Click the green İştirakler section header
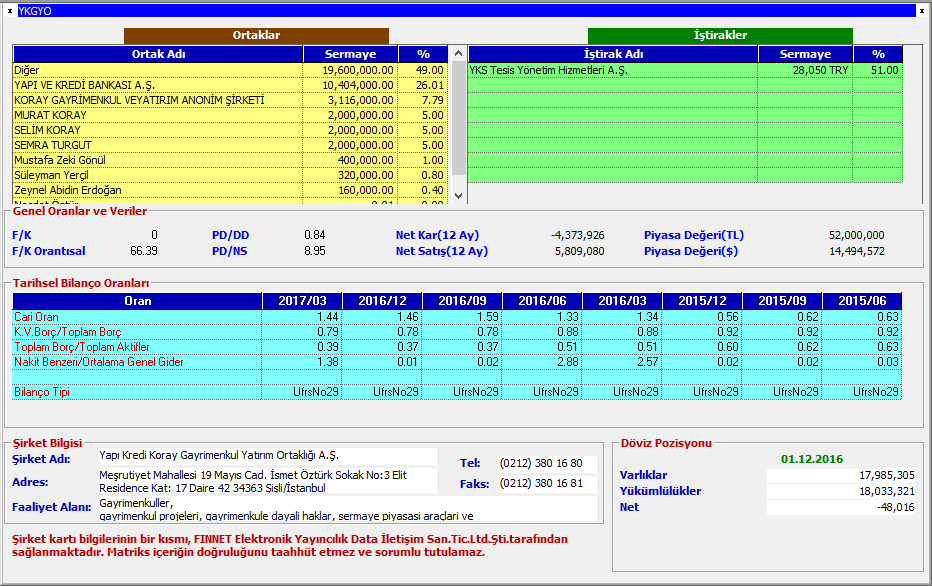The height and width of the screenshot is (586, 932). [720, 35]
